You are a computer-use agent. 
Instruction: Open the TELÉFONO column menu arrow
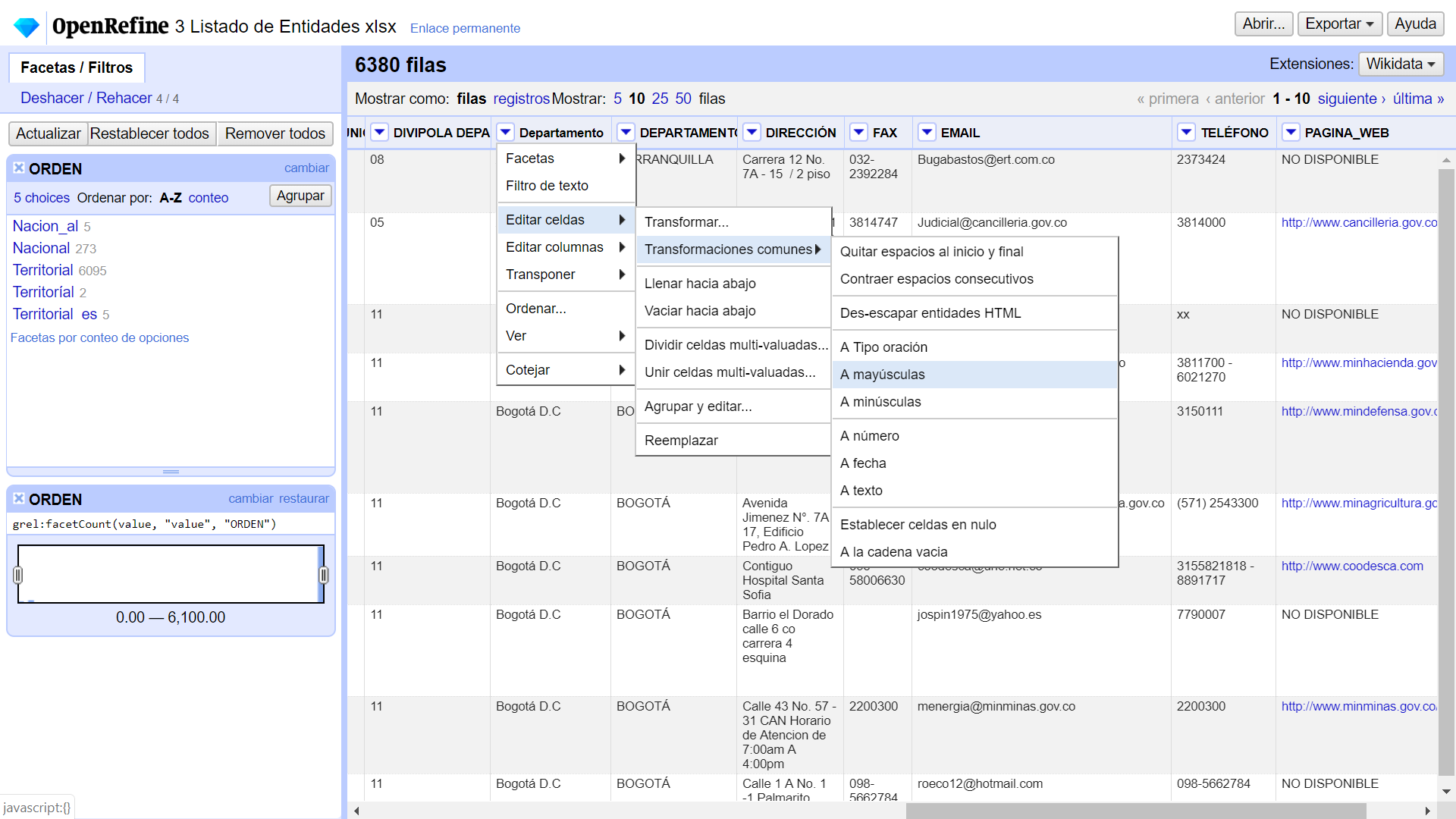tap(1187, 133)
